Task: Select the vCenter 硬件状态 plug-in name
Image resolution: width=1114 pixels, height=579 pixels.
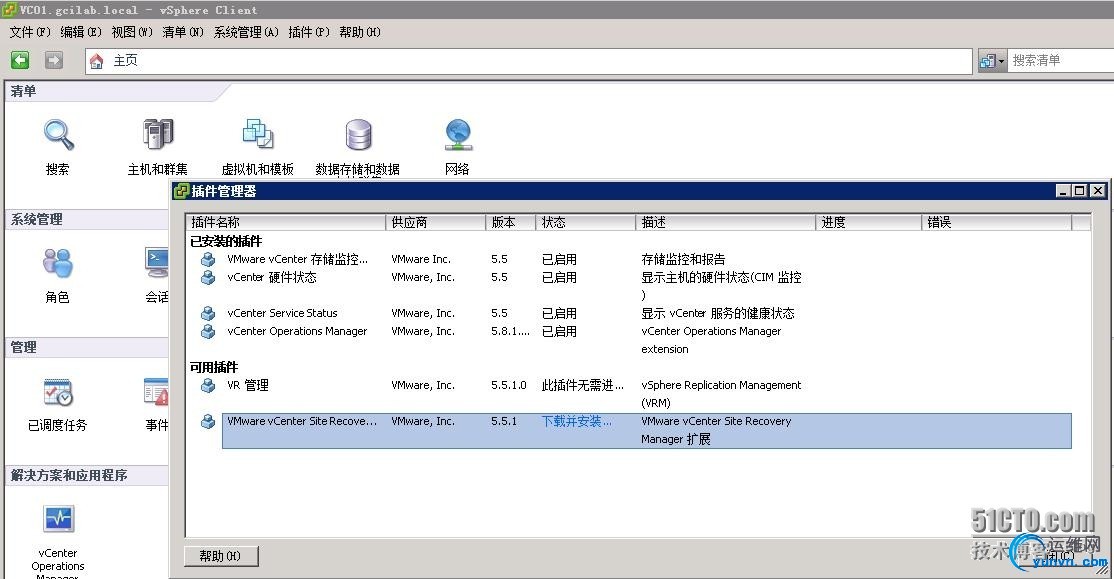Action: point(272,277)
